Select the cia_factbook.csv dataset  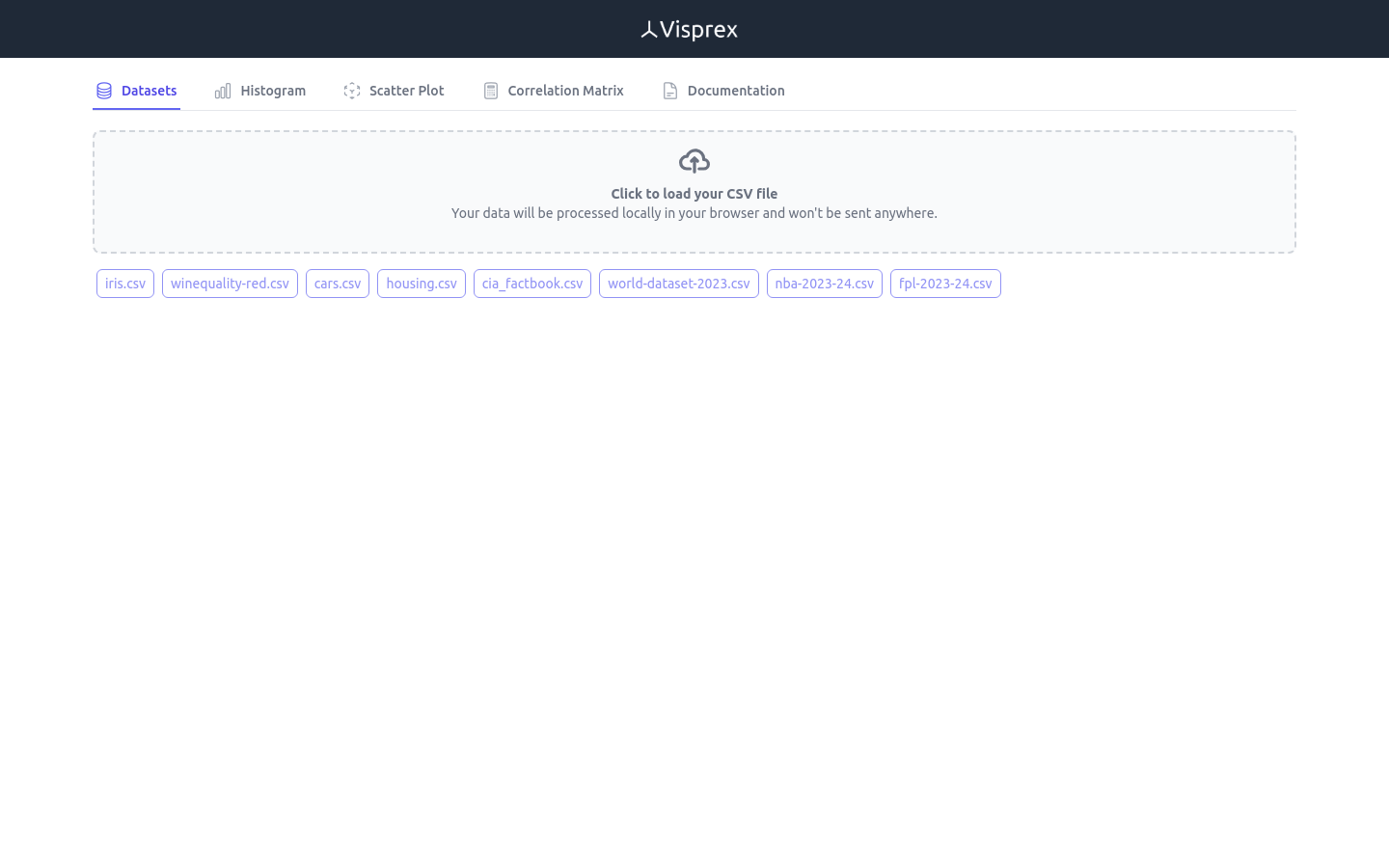pos(531,283)
